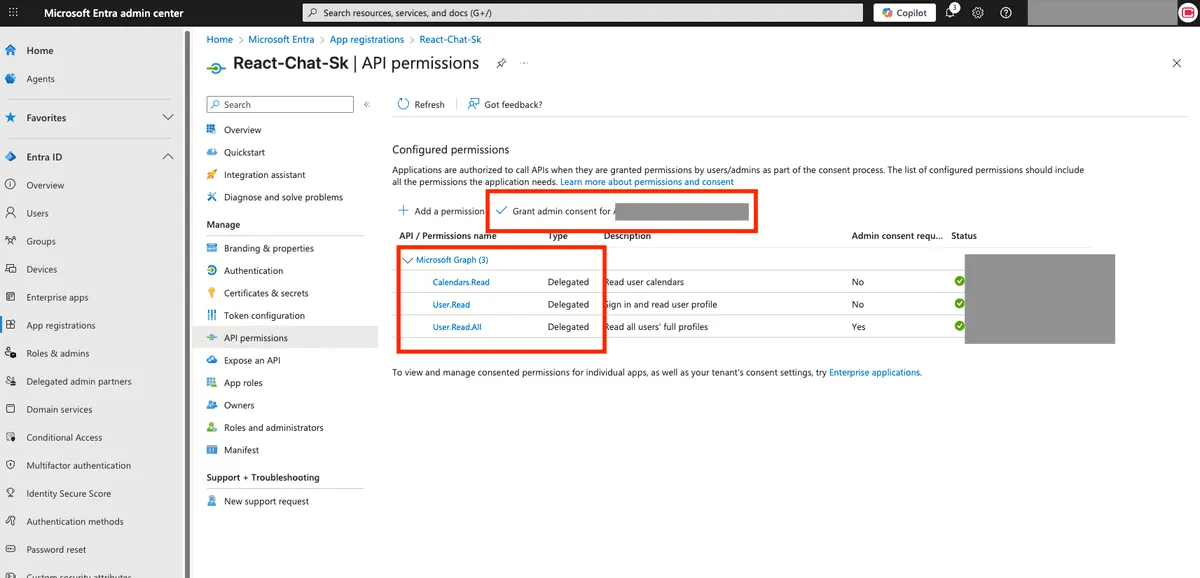Grant admin consent for the tenant
This screenshot has width=1200, height=578.
tap(557, 211)
